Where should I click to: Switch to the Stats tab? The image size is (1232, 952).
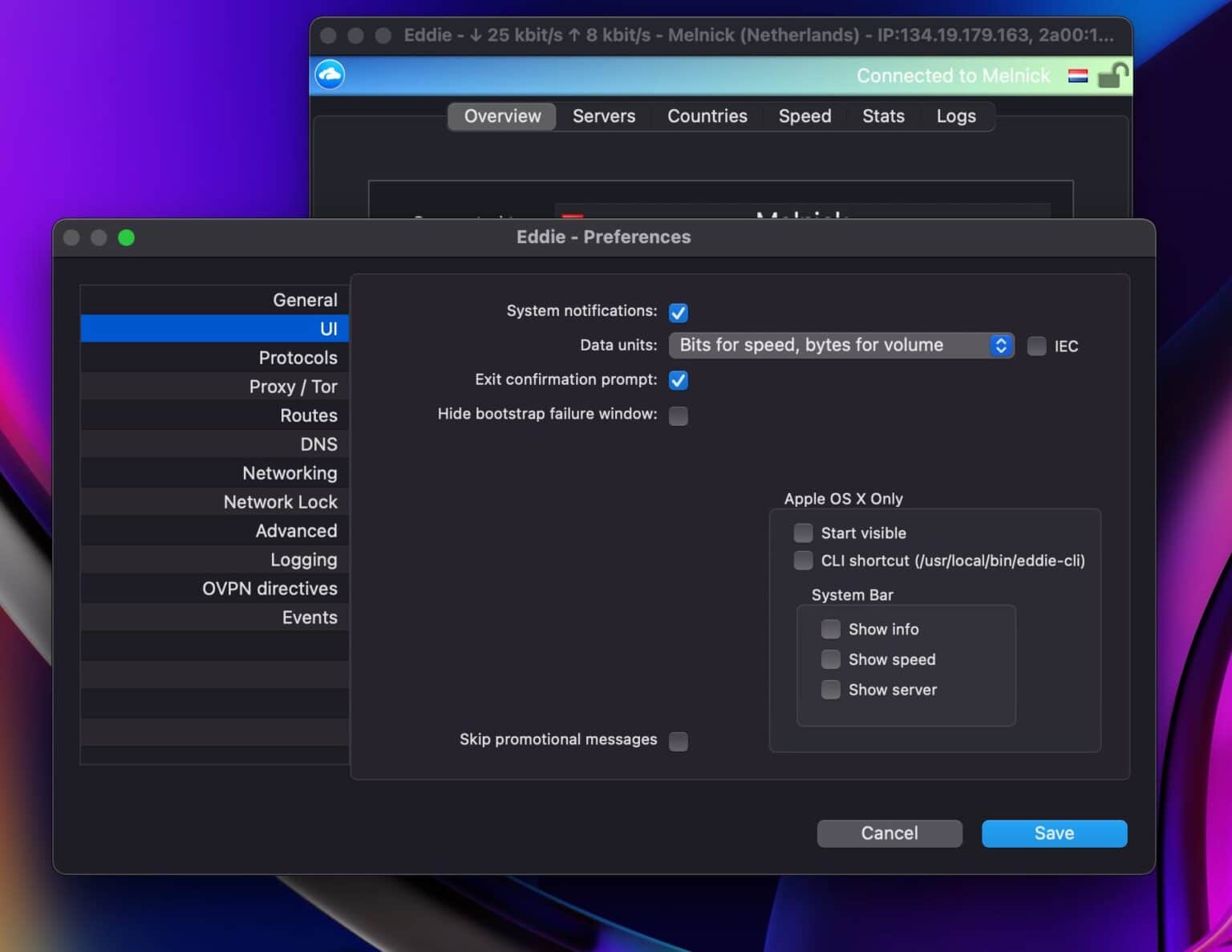(x=883, y=116)
